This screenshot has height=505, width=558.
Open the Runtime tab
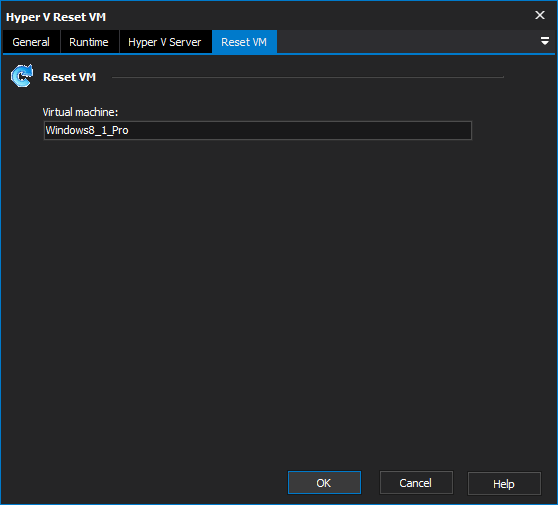pyautogui.click(x=89, y=42)
